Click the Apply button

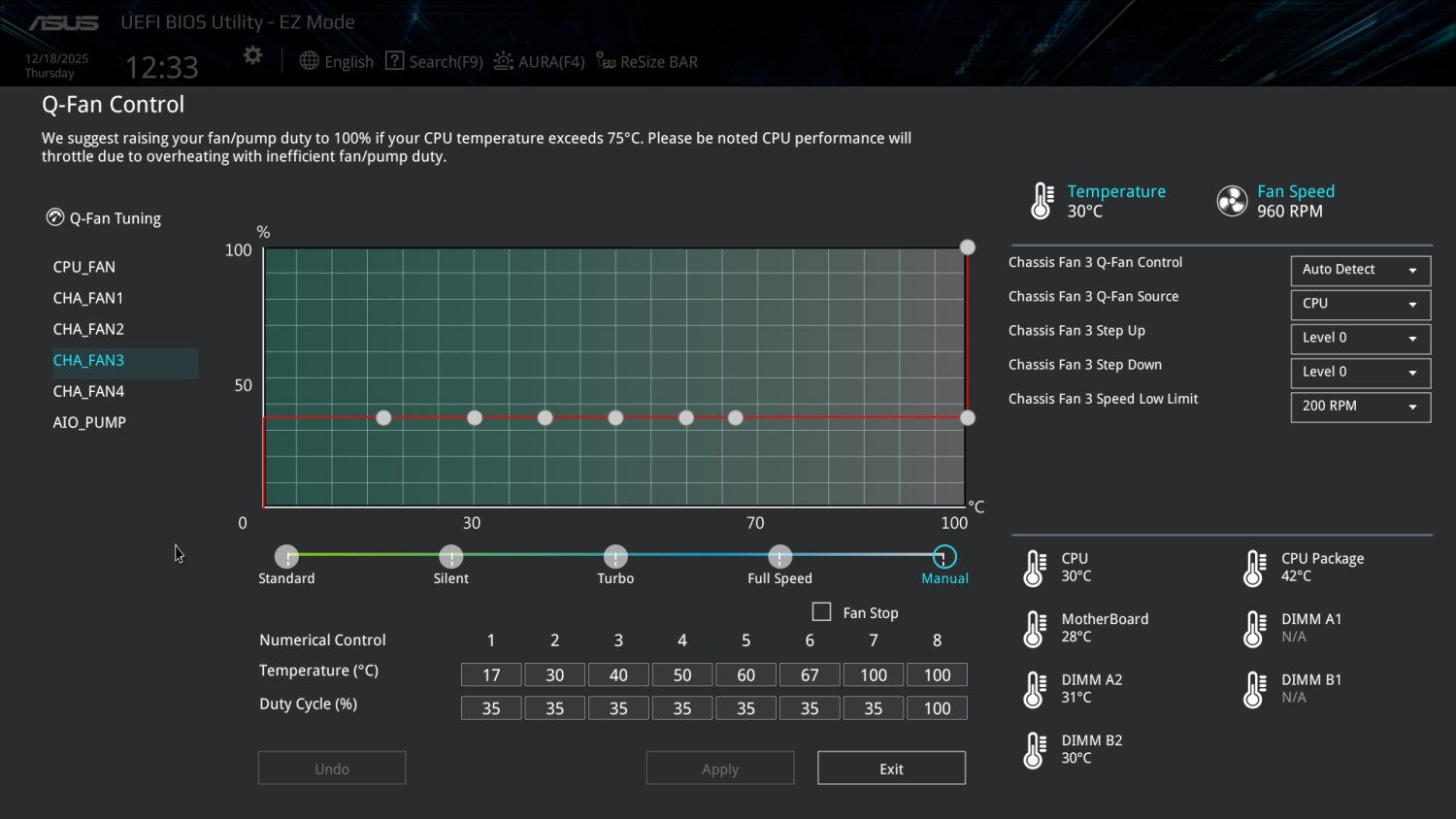pyautogui.click(x=720, y=769)
